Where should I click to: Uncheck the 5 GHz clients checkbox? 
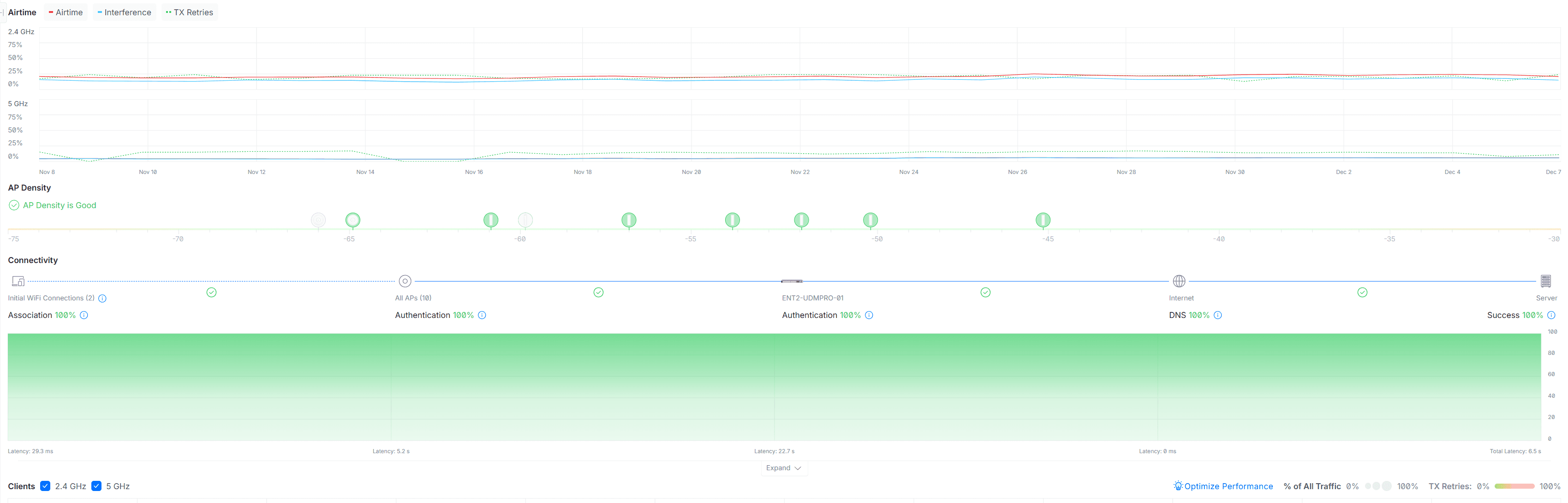pos(96,486)
